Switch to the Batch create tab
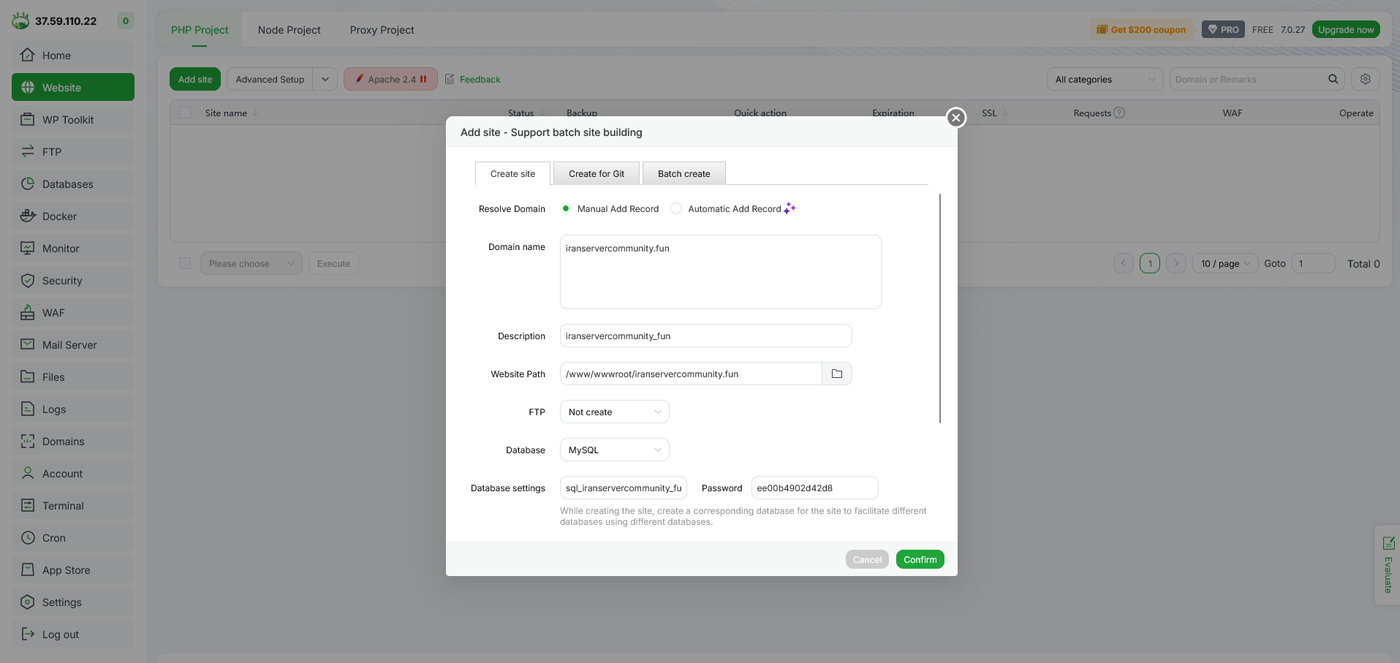This screenshot has height=663, width=1400. point(683,174)
